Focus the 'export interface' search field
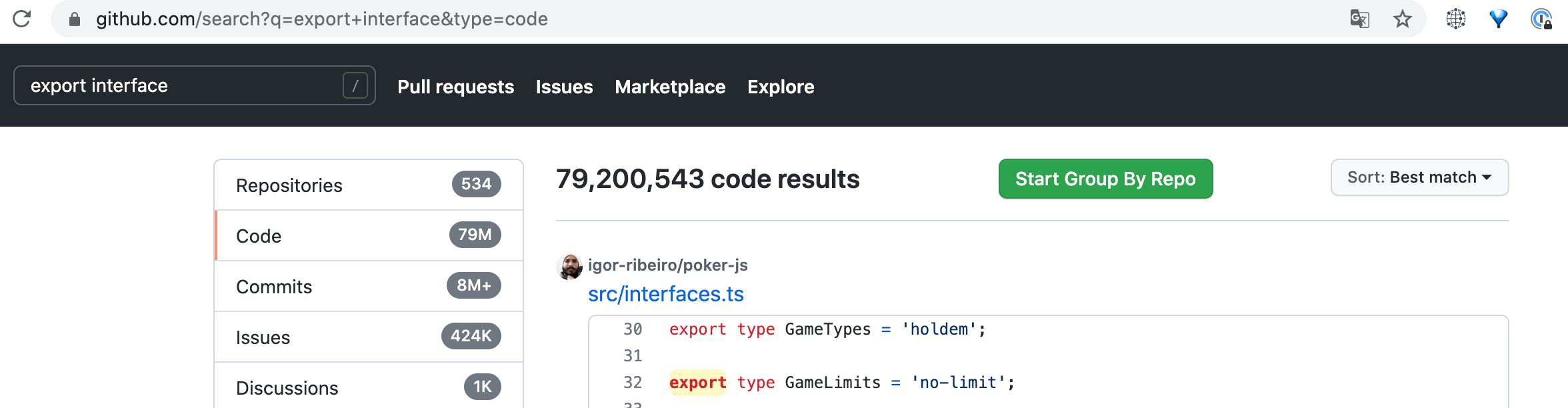Viewport: 1568px width, 408px height. [x=195, y=85]
